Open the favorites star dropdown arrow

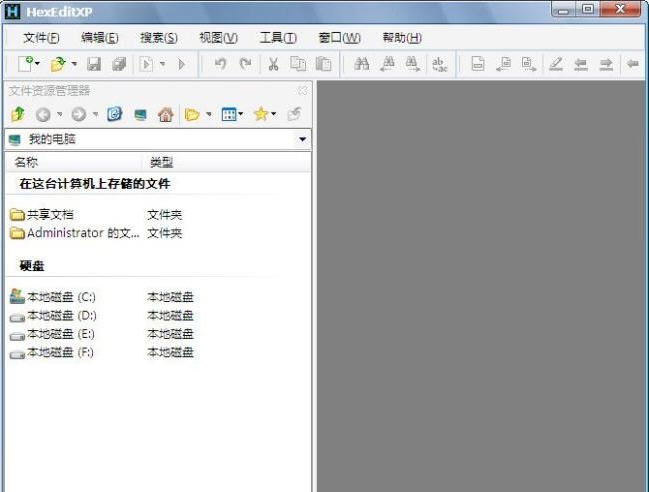click(274, 114)
